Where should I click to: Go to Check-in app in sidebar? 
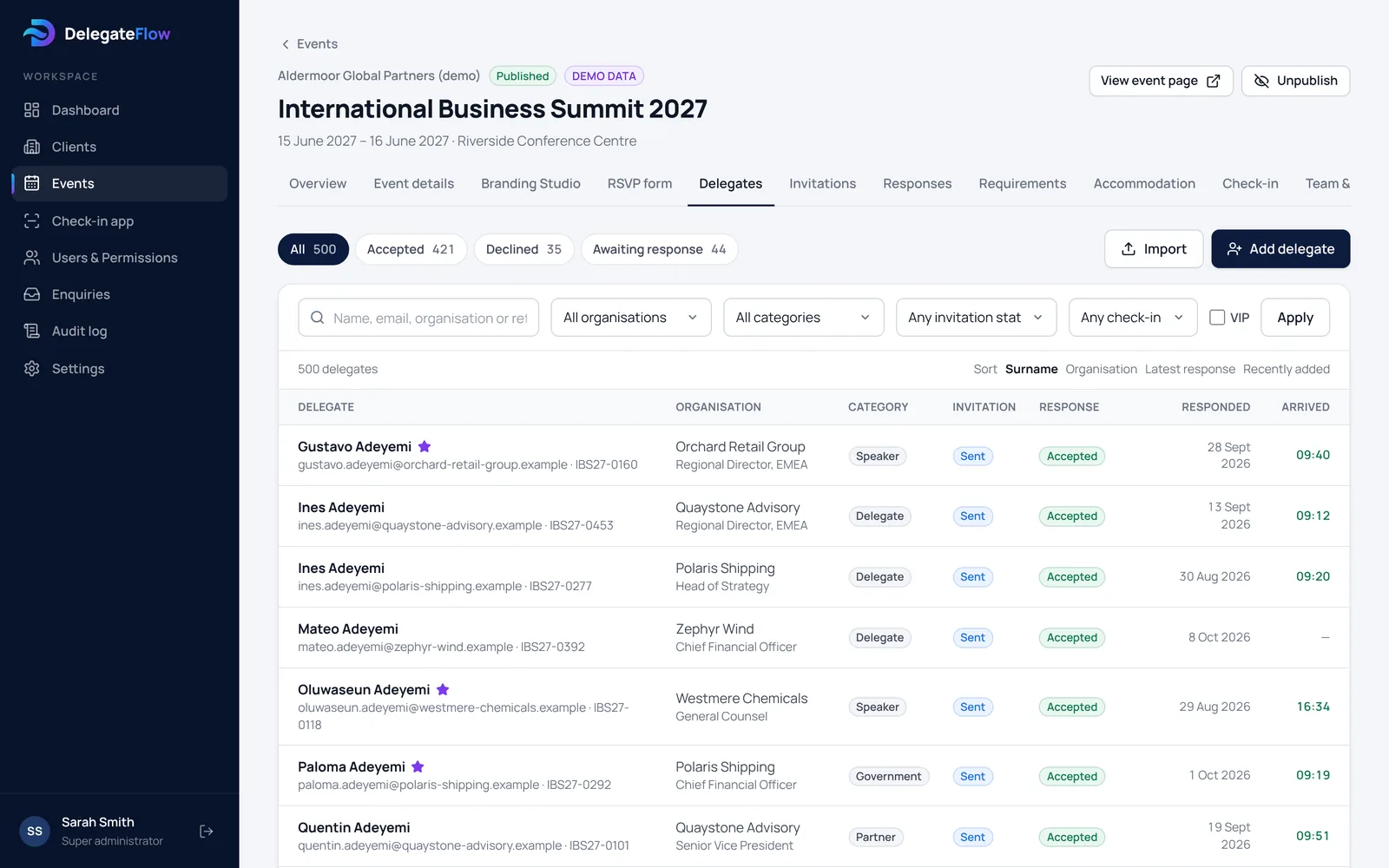119,221
